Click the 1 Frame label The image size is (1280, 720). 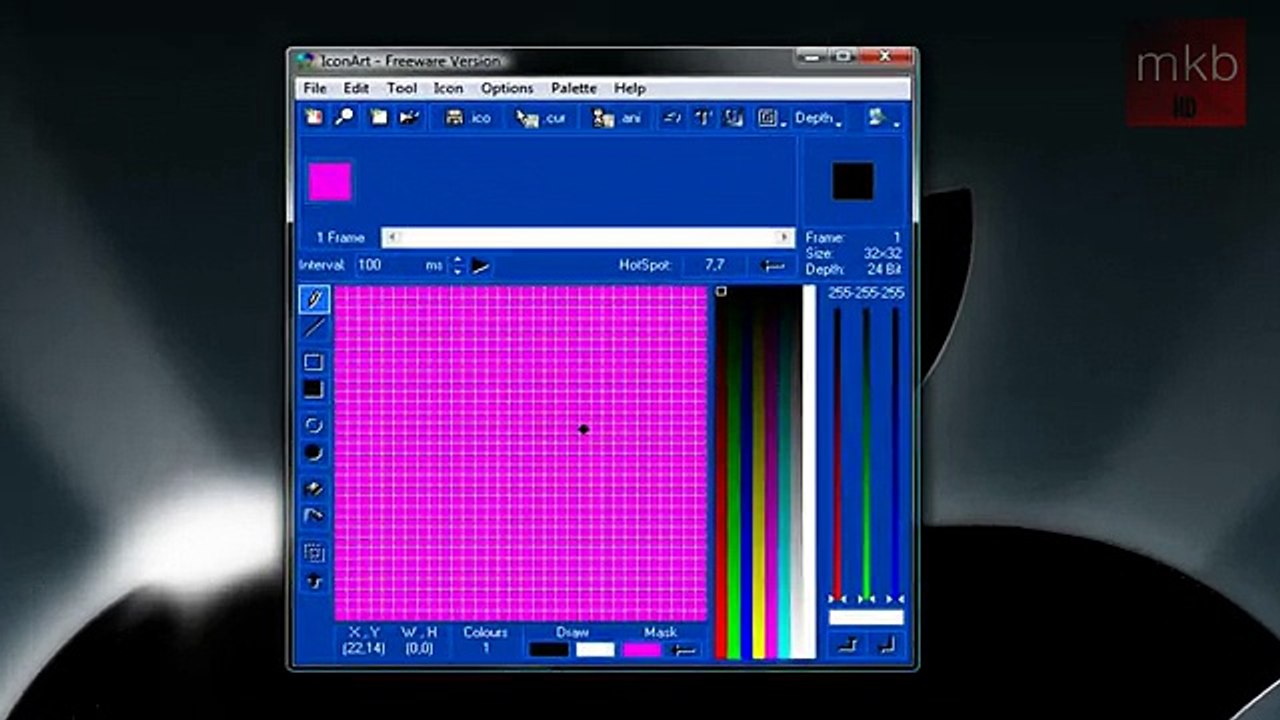(340, 237)
